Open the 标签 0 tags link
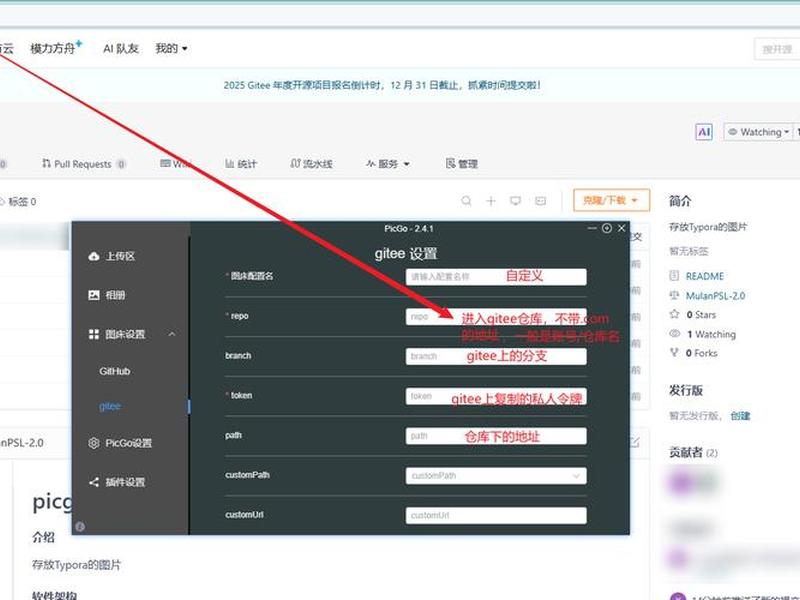 [18, 202]
